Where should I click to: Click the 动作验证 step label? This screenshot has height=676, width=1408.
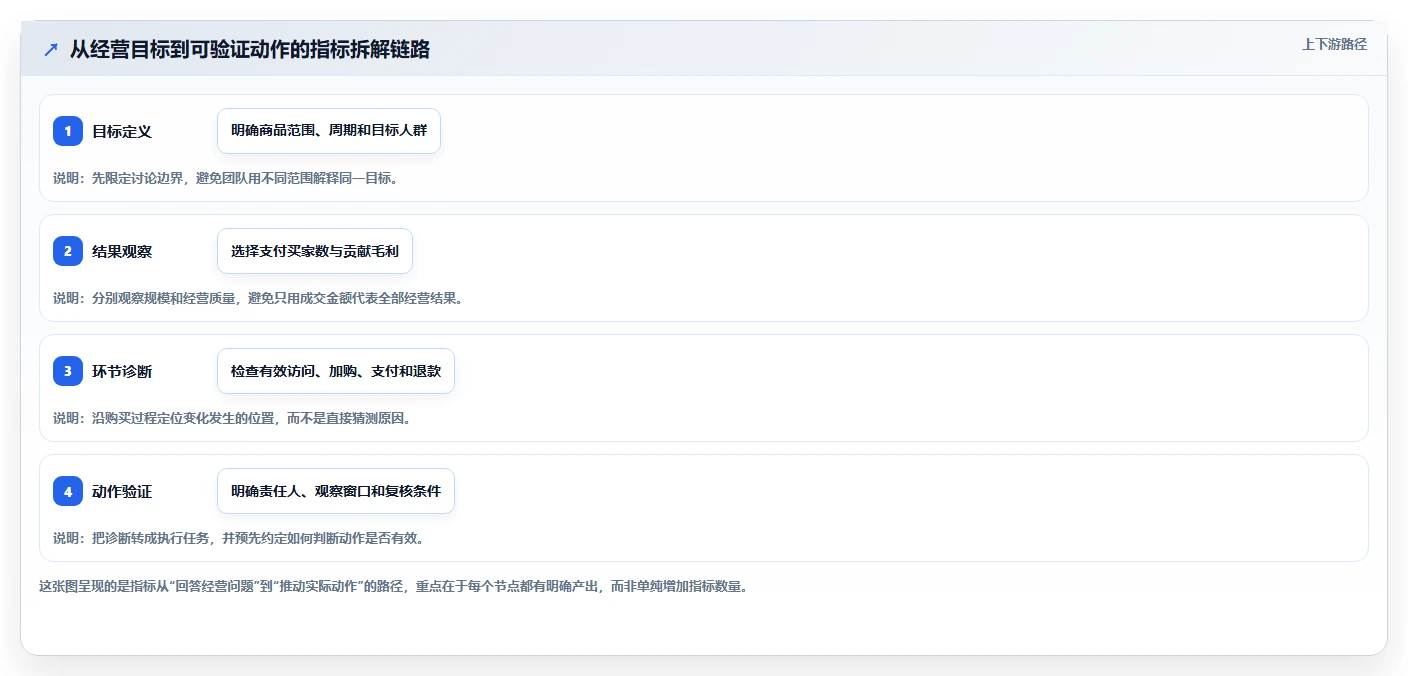click(x=122, y=491)
